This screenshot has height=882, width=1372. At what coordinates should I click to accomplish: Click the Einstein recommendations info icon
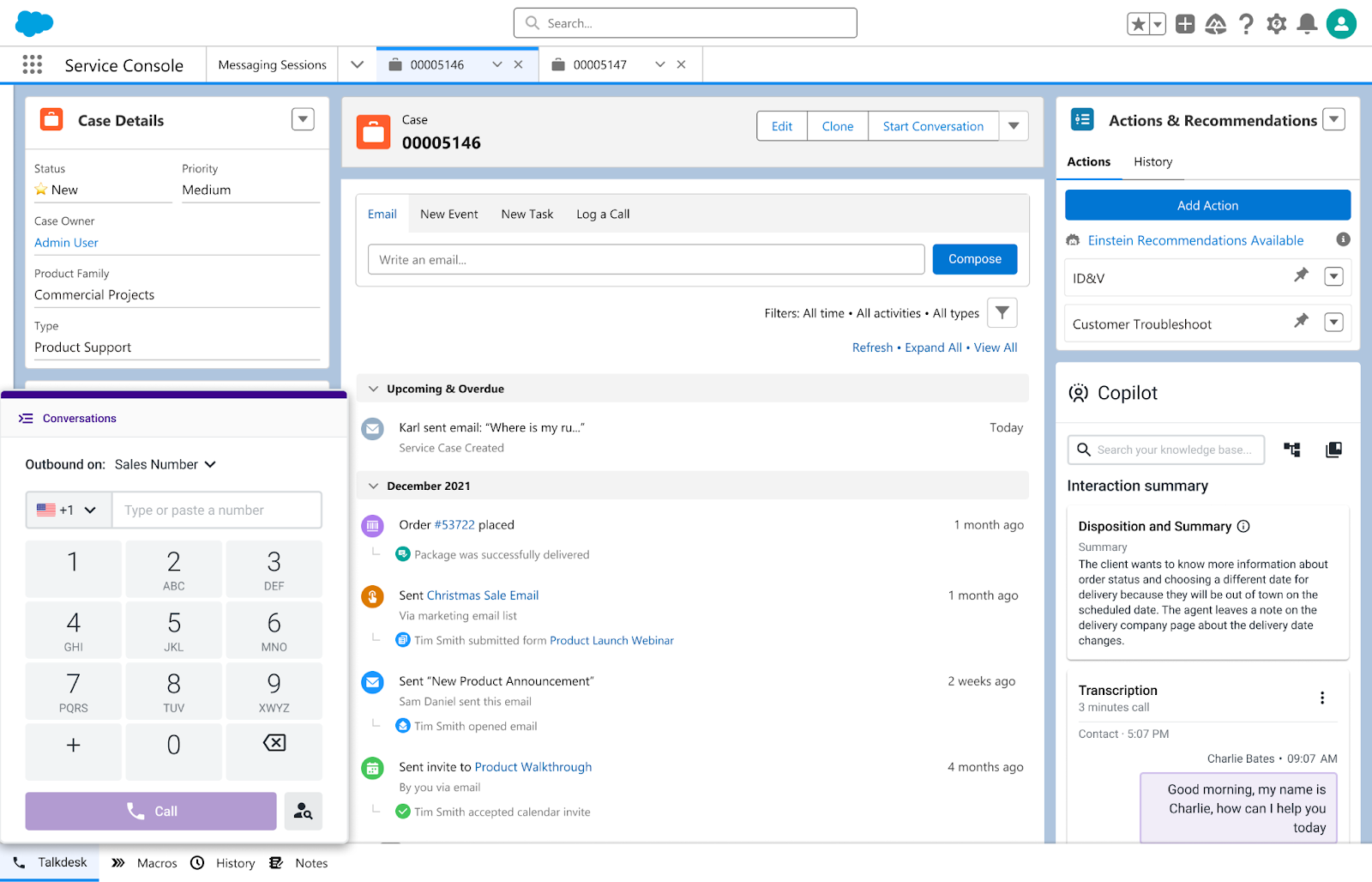click(x=1343, y=239)
